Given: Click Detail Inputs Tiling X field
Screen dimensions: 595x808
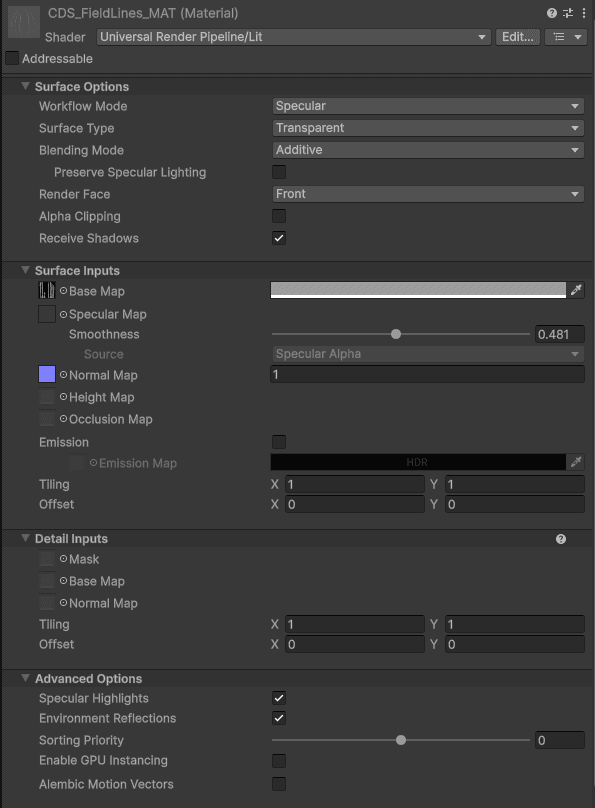Looking at the screenshot, I should tap(355, 624).
